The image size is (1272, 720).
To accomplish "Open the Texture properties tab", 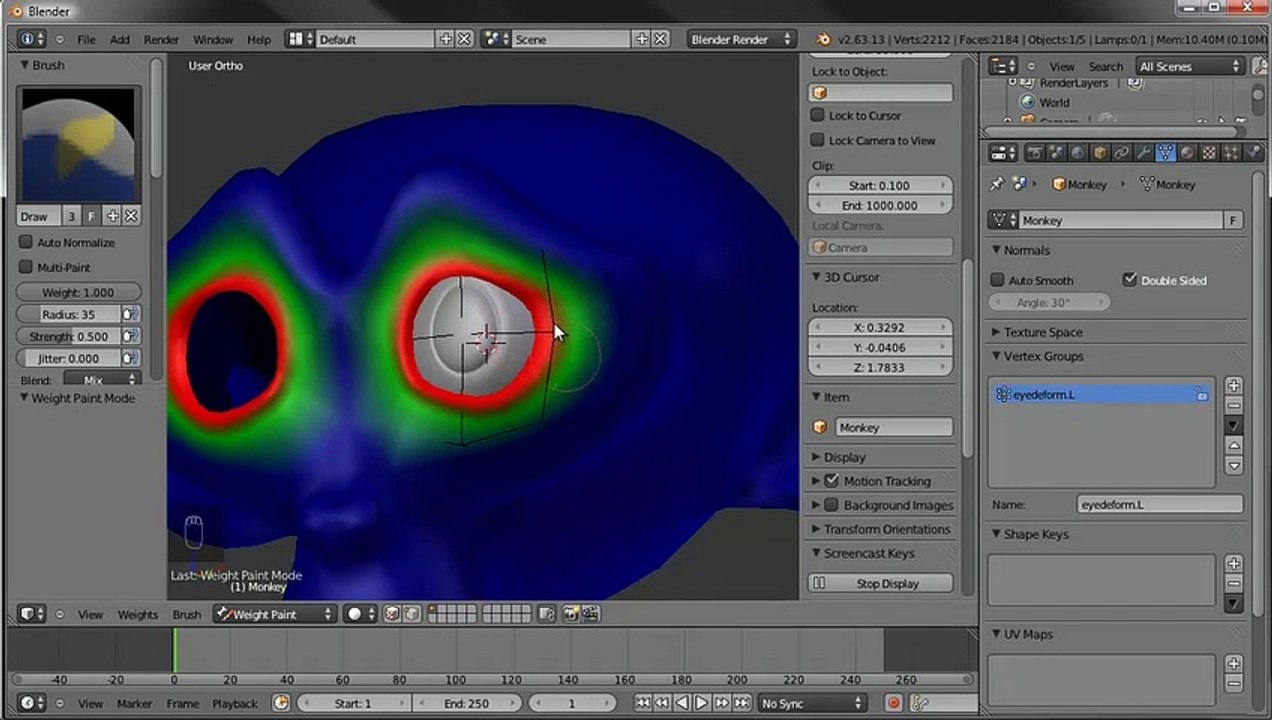I will click(1209, 153).
